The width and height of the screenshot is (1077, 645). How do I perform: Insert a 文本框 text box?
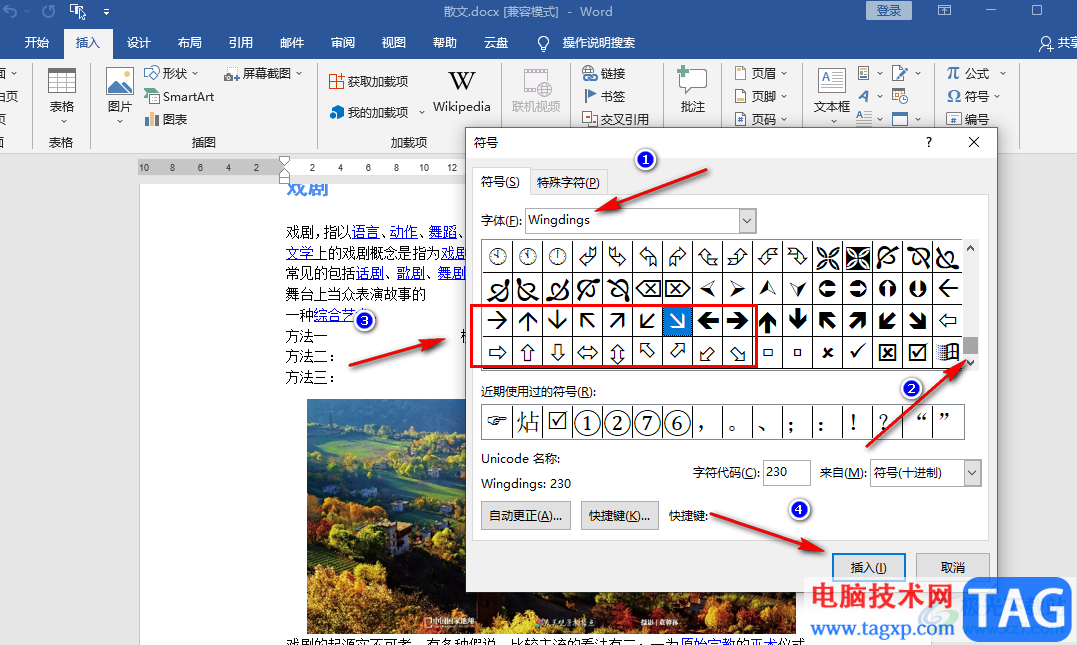832,96
